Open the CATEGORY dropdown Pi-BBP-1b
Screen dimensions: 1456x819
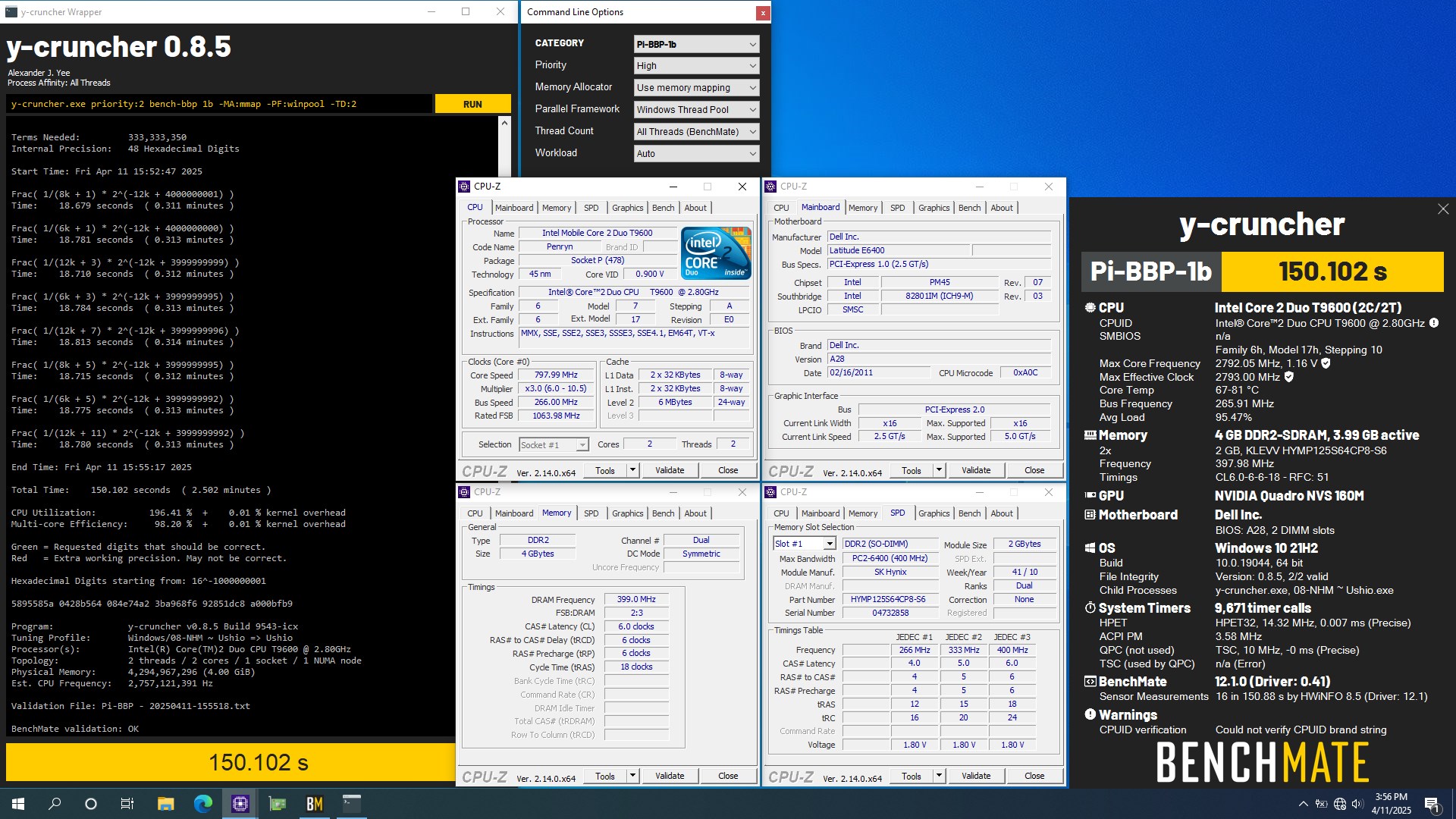coord(696,44)
